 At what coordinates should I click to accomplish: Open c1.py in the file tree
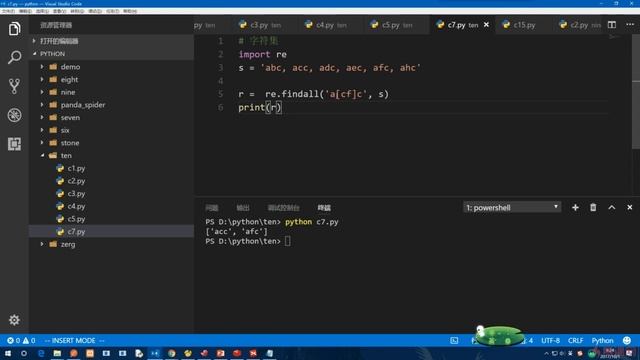(111, 168)
